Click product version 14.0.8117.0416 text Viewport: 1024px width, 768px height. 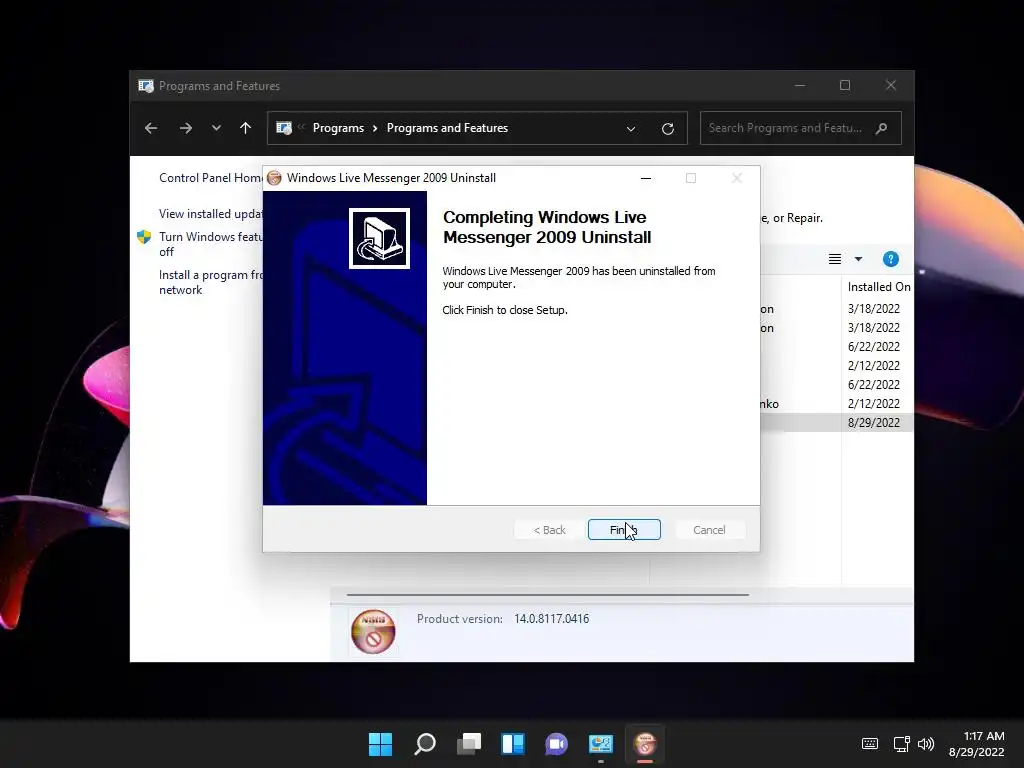551,618
